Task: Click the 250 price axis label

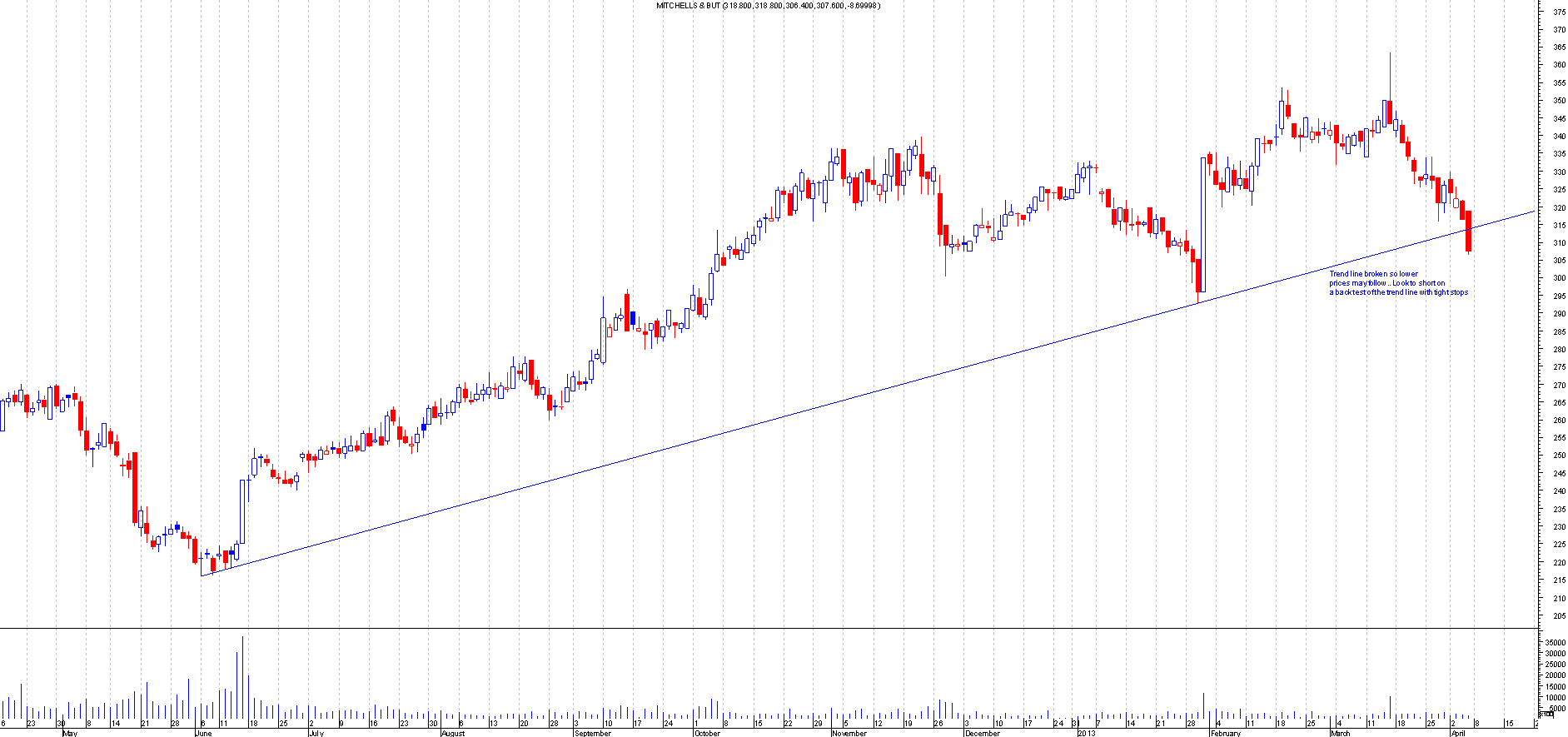Action: point(1558,456)
